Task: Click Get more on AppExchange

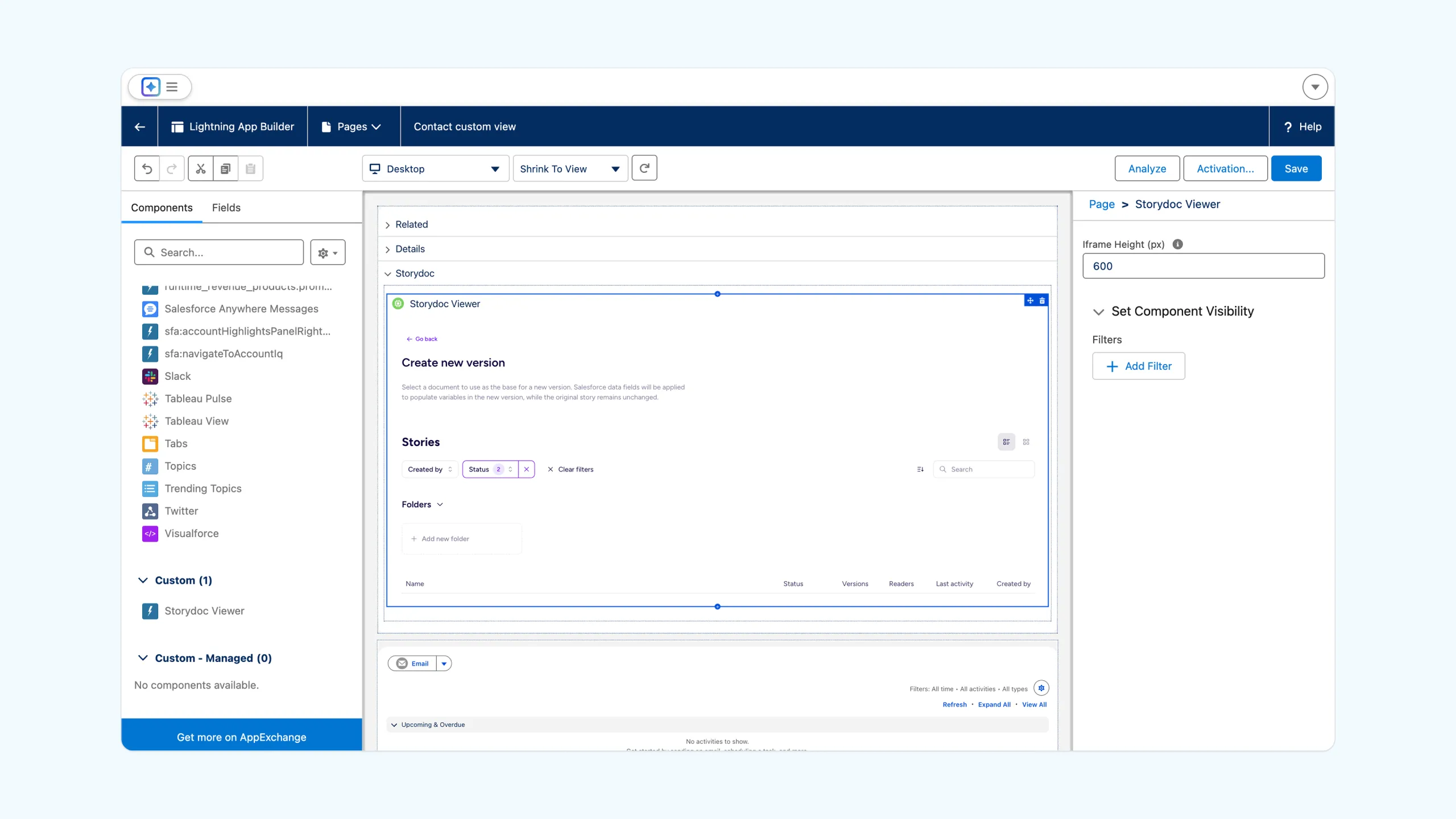Action: coord(242,737)
